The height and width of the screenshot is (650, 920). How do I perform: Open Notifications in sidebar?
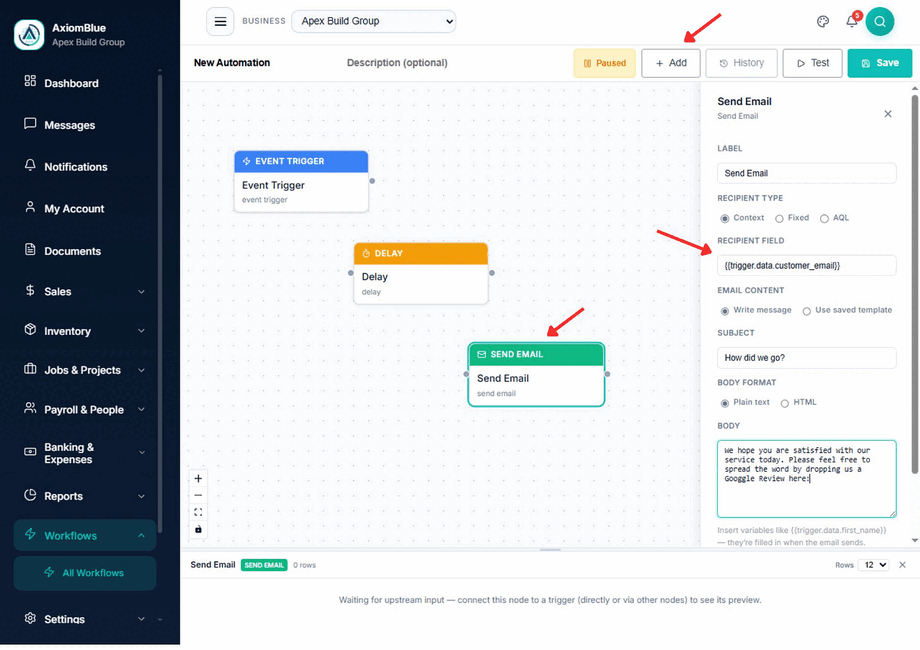(x=76, y=167)
